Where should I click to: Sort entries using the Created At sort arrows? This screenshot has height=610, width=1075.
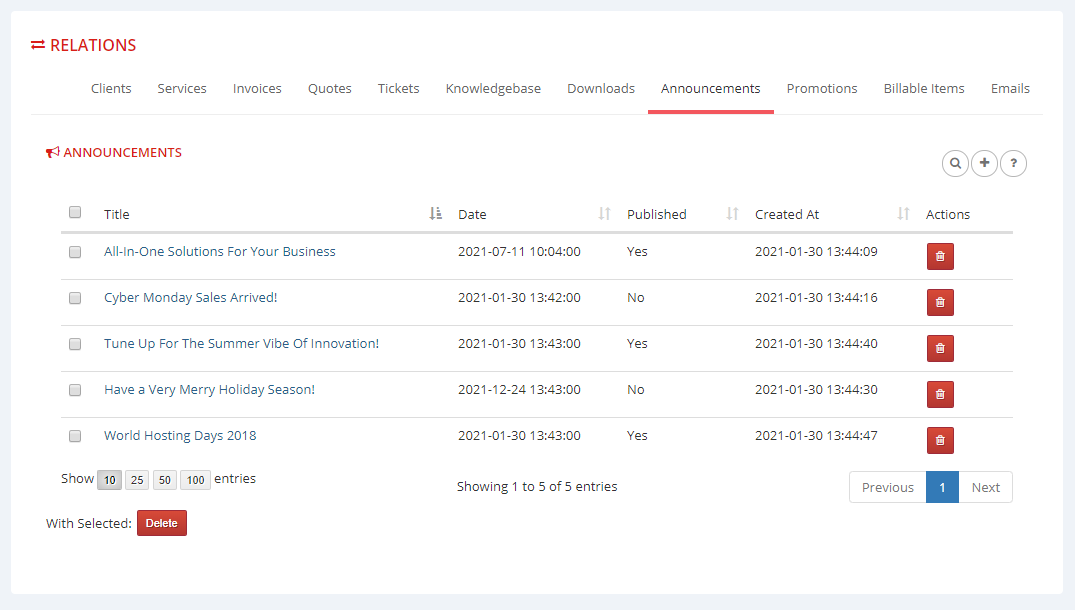click(903, 213)
